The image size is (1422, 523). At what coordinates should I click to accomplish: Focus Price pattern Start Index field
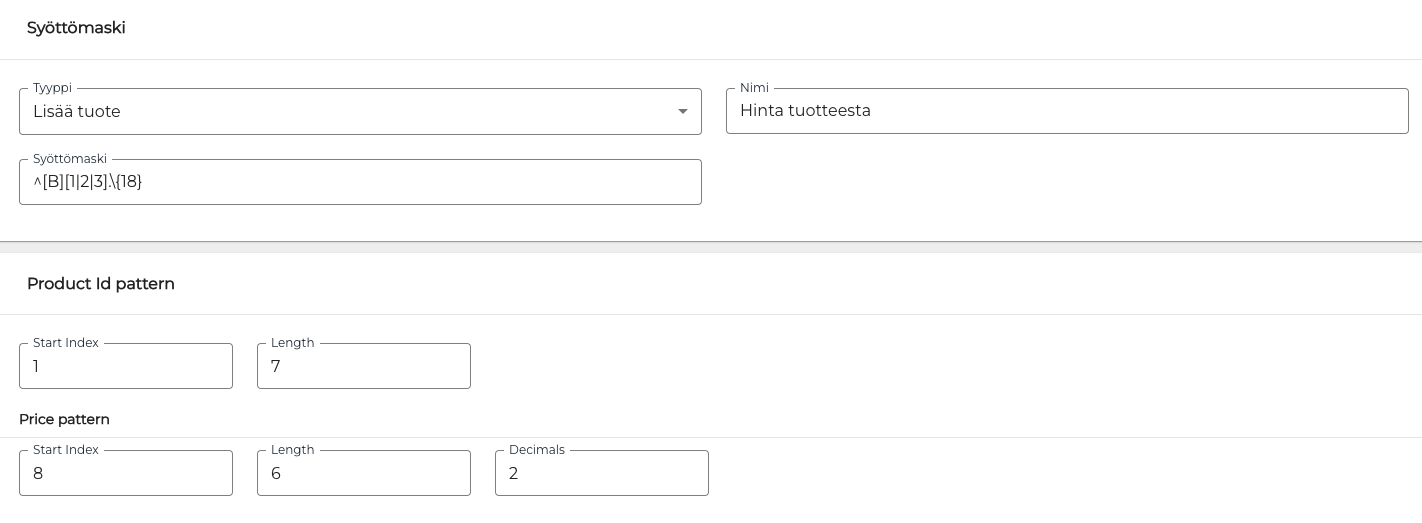(125, 473)
